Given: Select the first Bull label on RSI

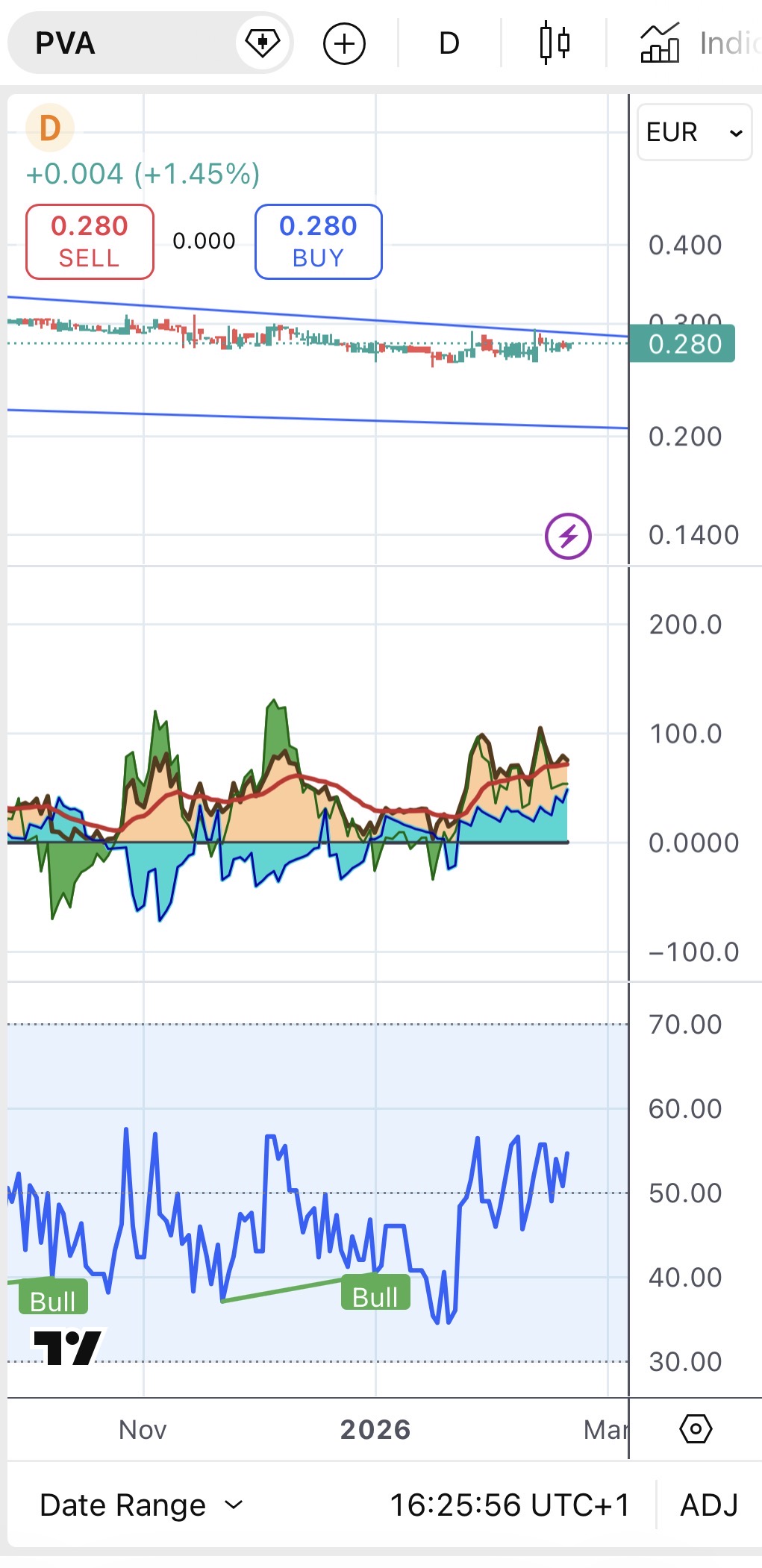Looking at the screenshot, I should point(52,1301).
